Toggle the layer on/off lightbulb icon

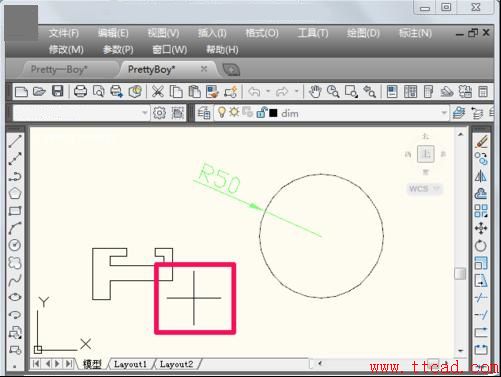coord(222,112)
